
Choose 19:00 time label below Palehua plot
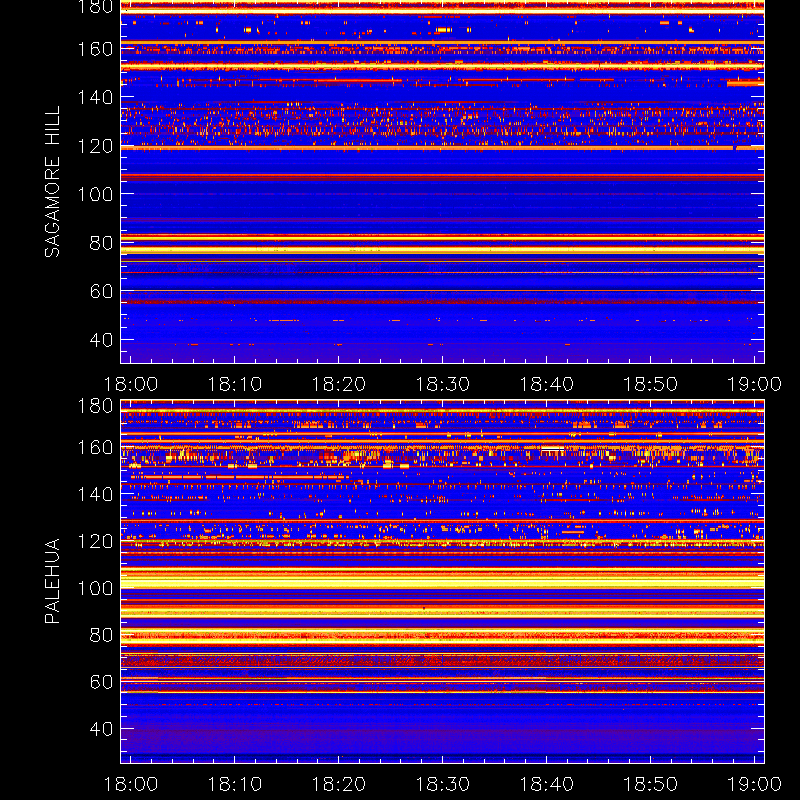click(754, 784)
